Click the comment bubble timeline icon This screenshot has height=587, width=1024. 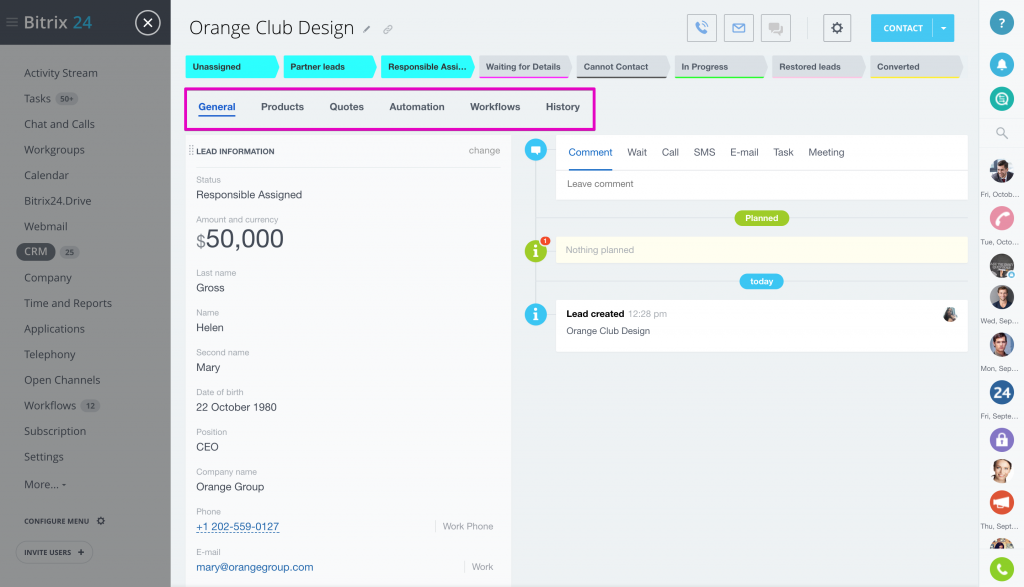coord(536,150)
